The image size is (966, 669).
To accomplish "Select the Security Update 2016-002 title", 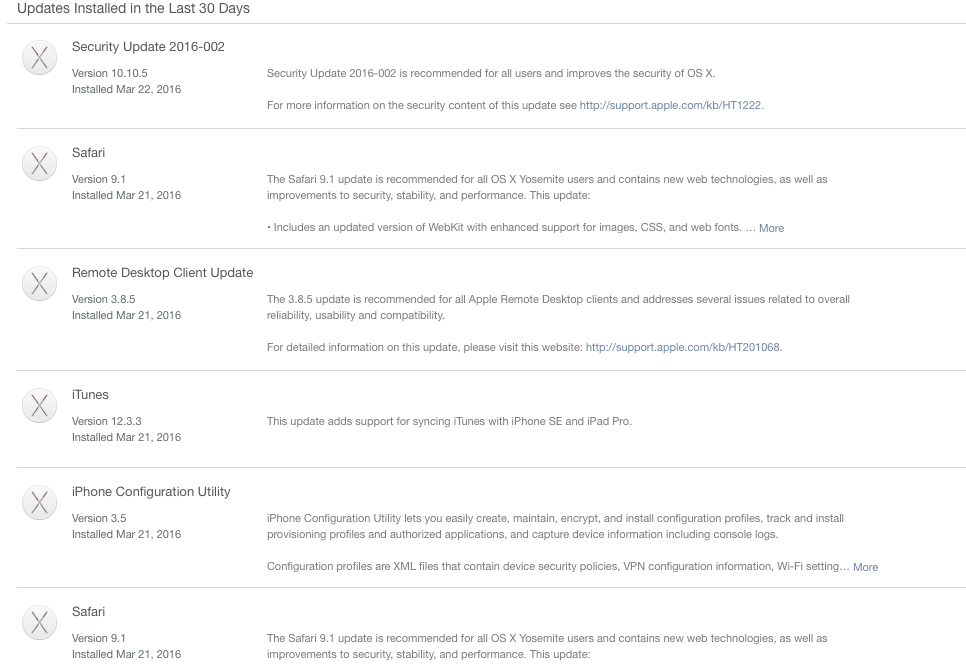I will (148, 47).
